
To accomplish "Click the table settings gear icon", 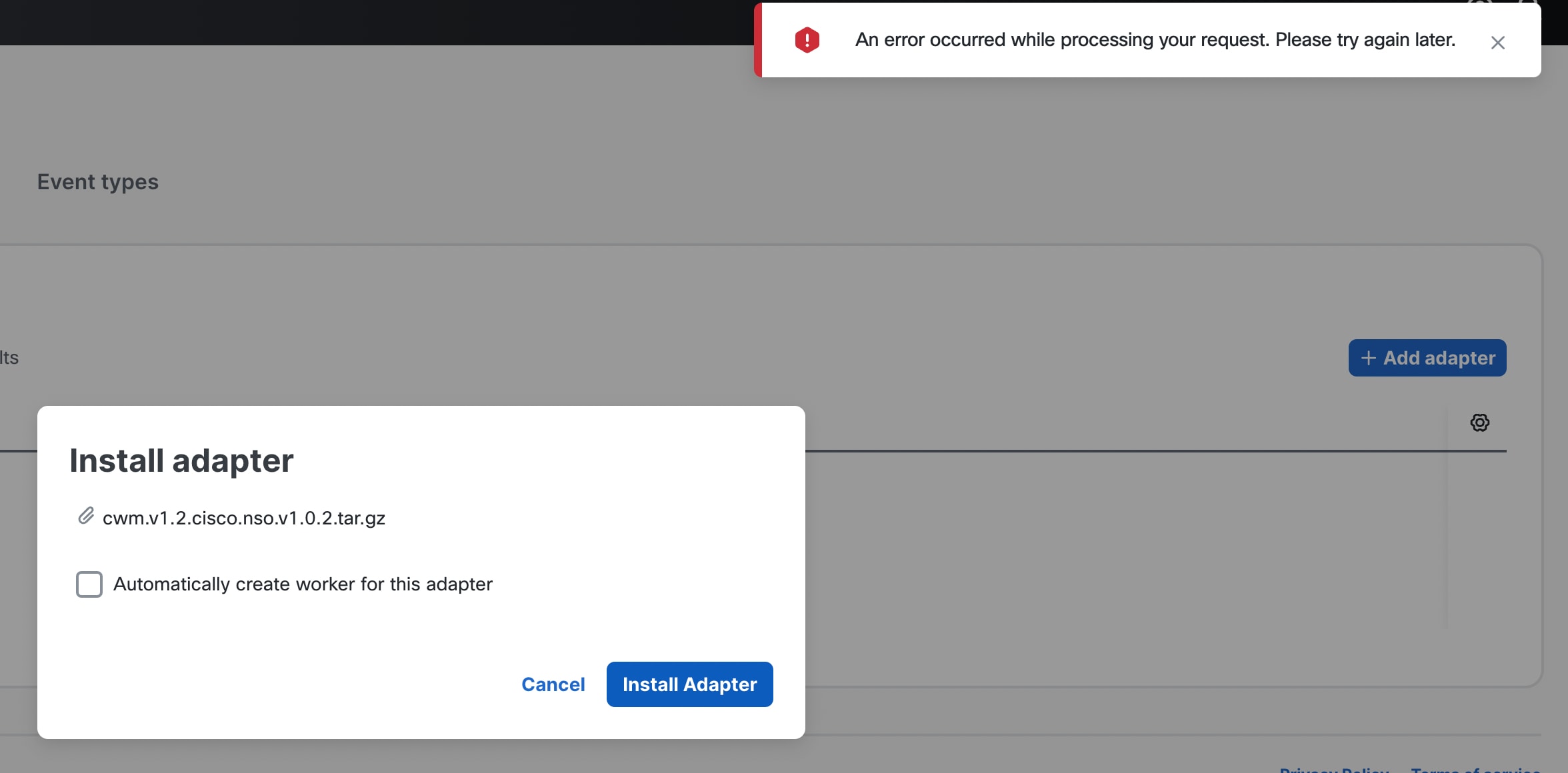I will tap(1479, 422).
